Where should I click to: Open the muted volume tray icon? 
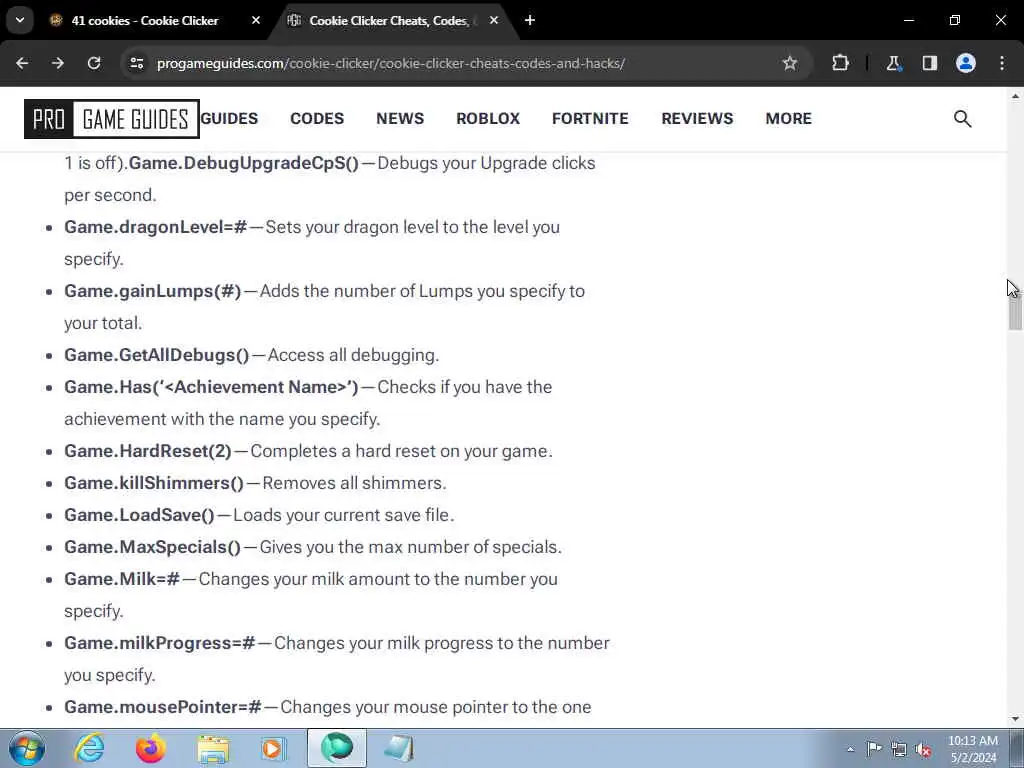pos(924,749)
